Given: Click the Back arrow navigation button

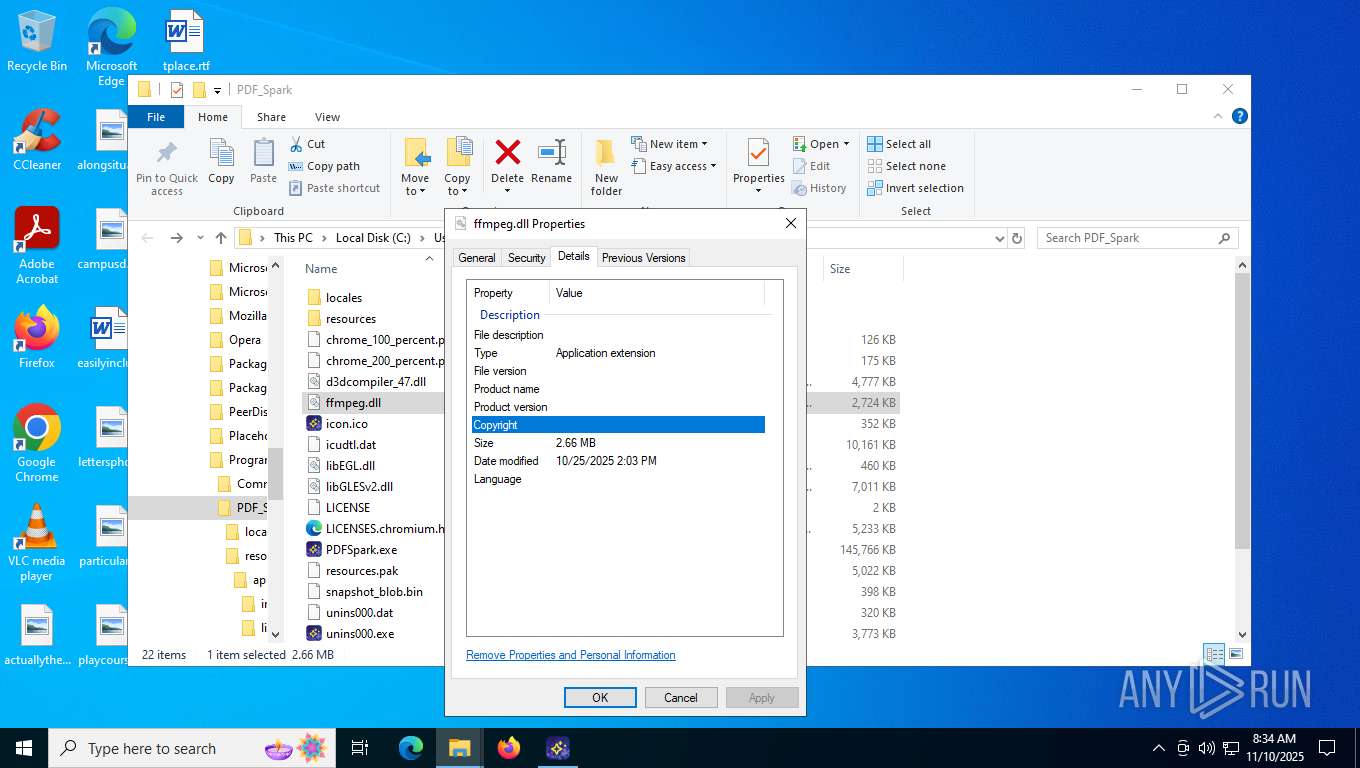Looking at the screenshot, I should [148, 238].
